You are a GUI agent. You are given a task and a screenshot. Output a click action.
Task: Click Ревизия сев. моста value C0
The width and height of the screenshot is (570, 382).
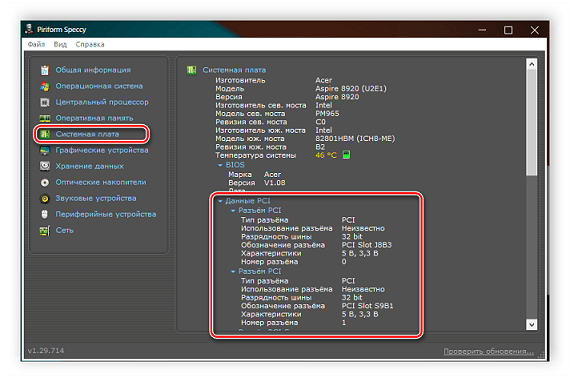point(320,122)
